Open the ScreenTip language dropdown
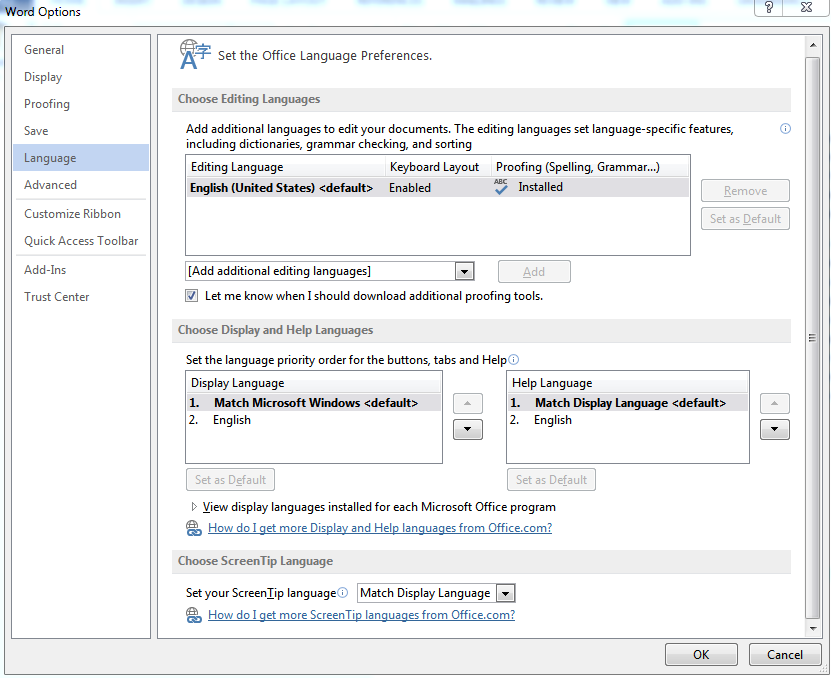 pos(506,593)
